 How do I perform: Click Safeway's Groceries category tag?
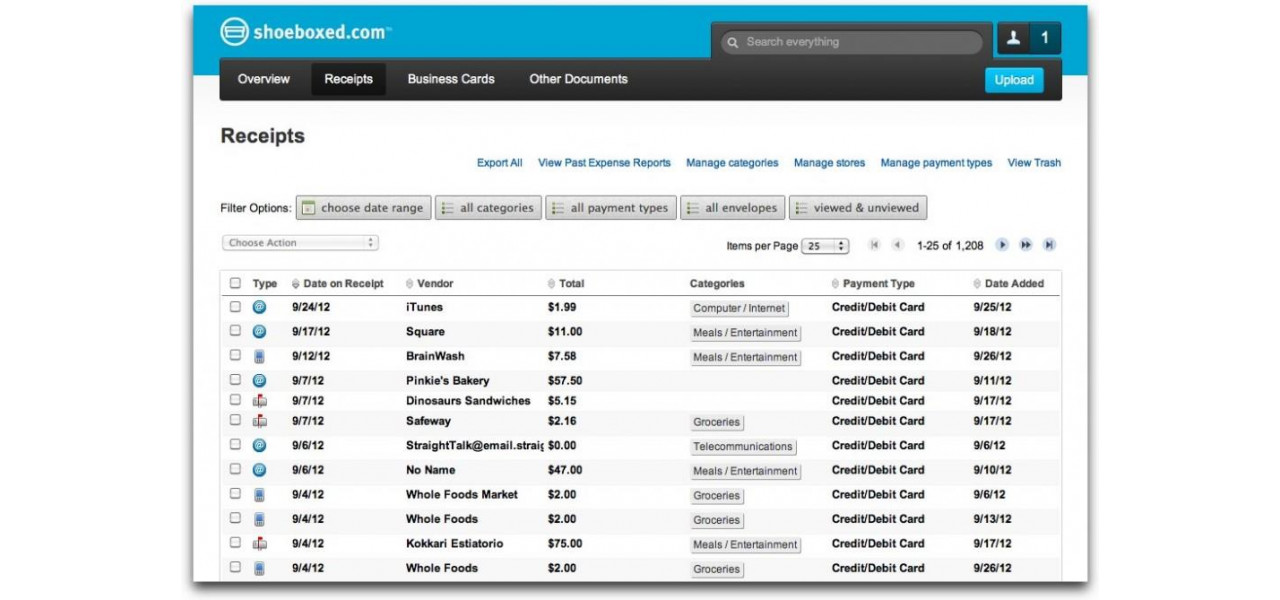pos(717,423)
